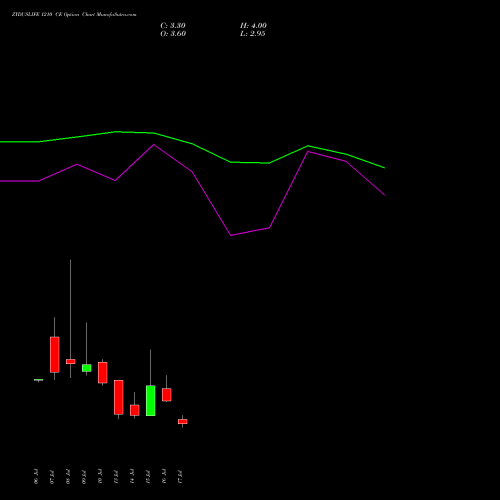Click the red candle above 16 Jul
This screenshot has height=500, width=500.
pyautogui.click(x=167, y=395)
